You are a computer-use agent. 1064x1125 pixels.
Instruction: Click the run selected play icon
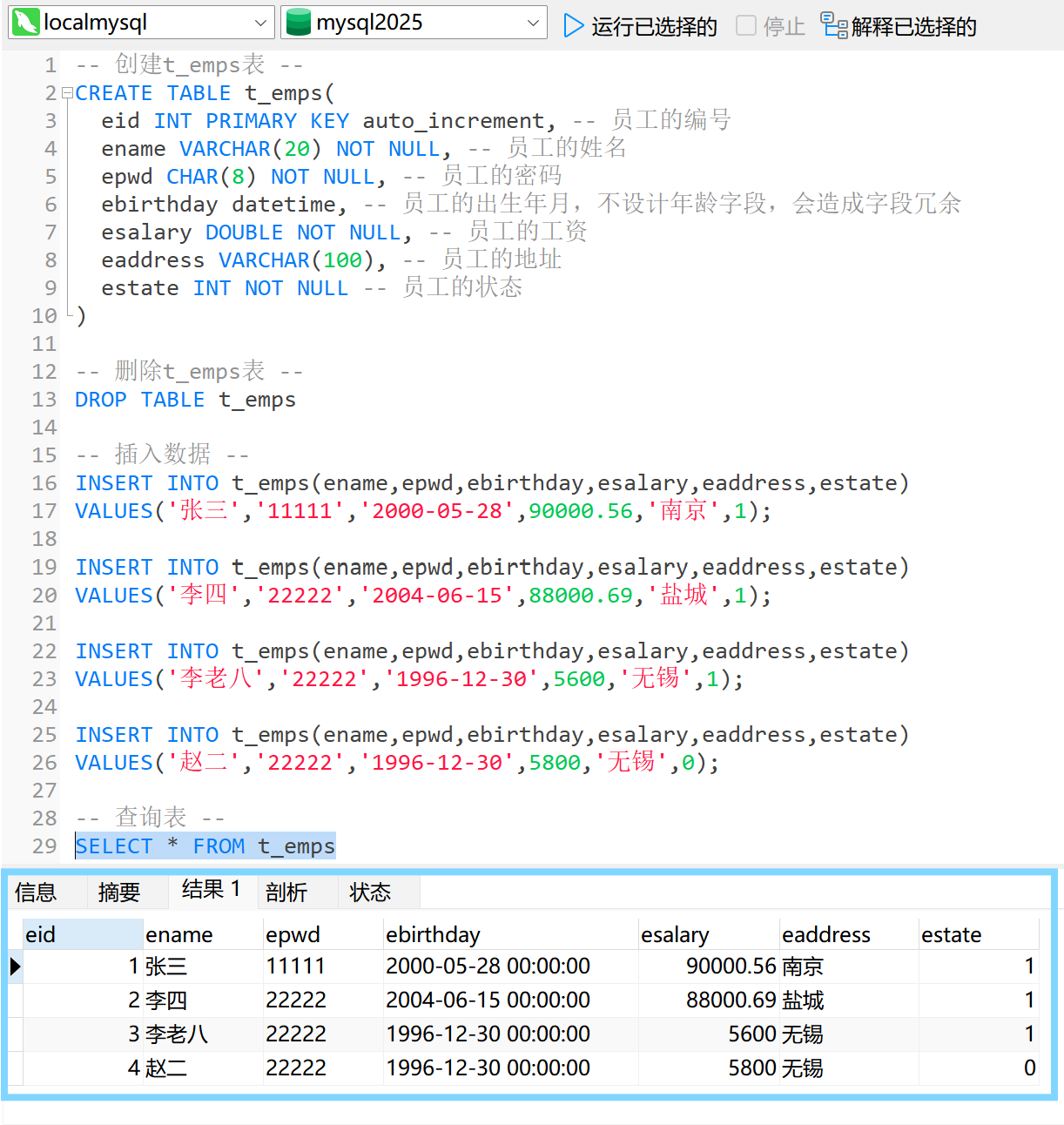573,26
